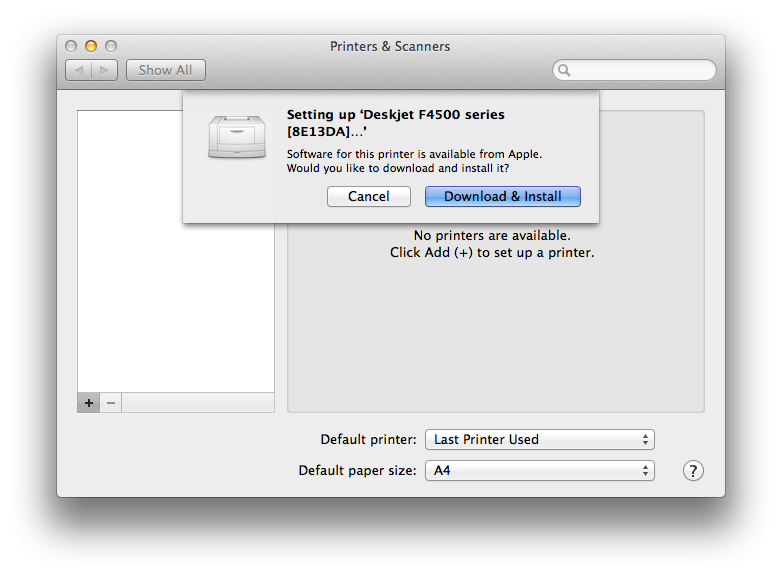Open the Default printer dropdown
Viewport: 782px width, 576px height.
[540, 439]
